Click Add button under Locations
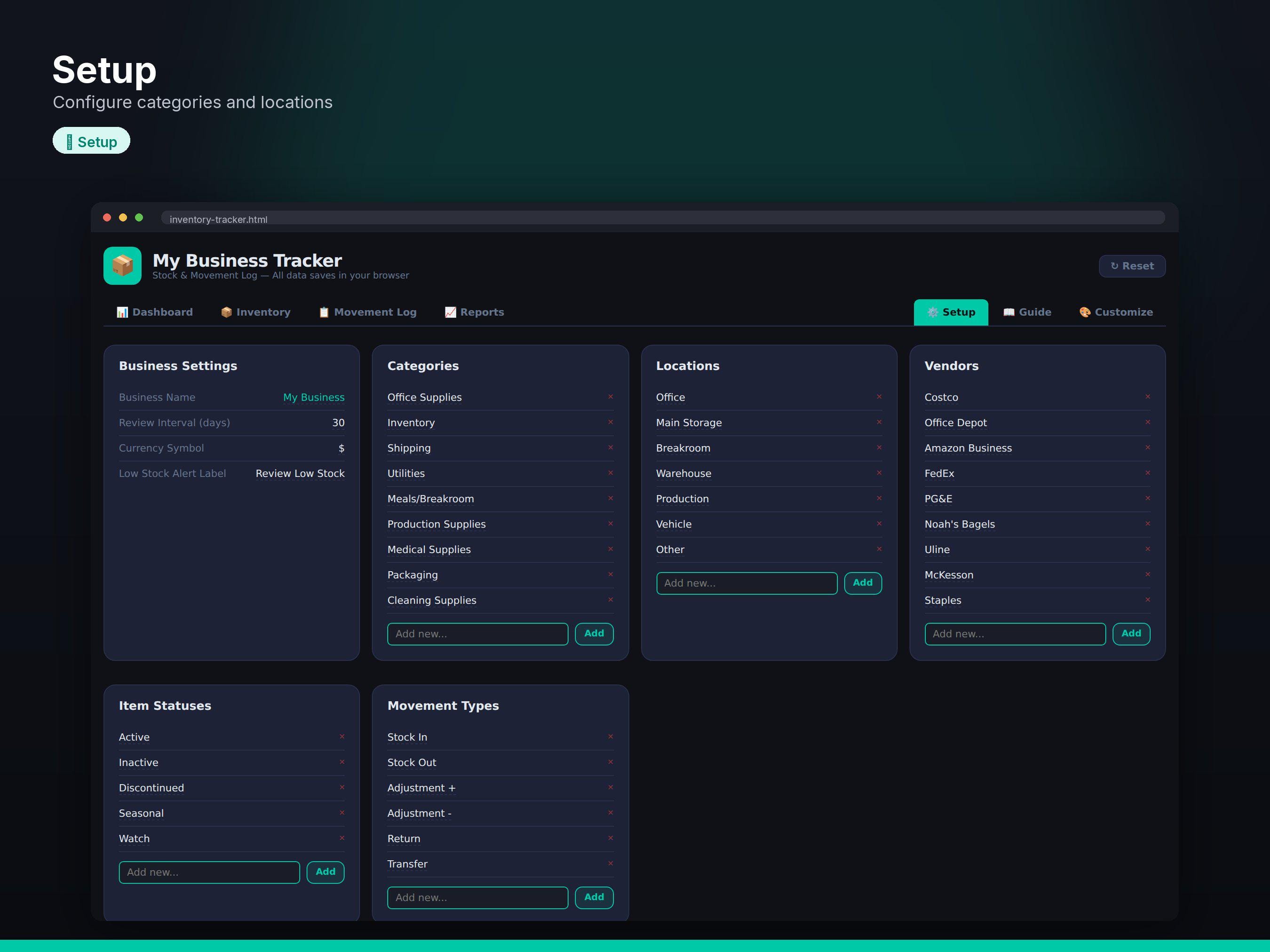The height and width of the screenshot is (952, 1270). pyautogui.click(x=863, y=583)
